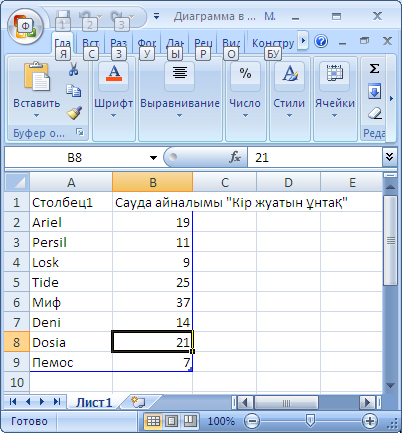The image size is (402, 433).
Task: Click the 100% zoom level
Action: (x=221, y=421)
